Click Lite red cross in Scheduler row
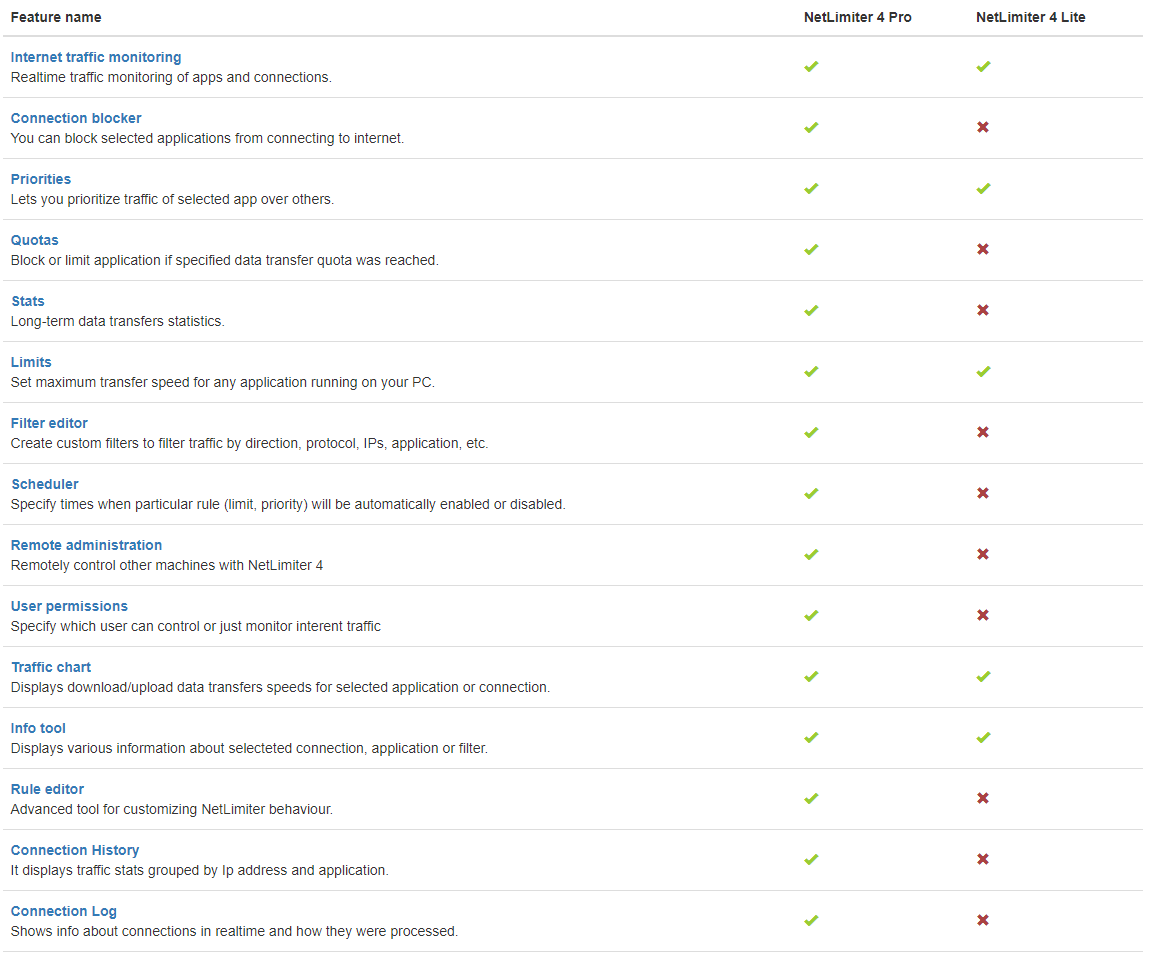 coord(983,493)
